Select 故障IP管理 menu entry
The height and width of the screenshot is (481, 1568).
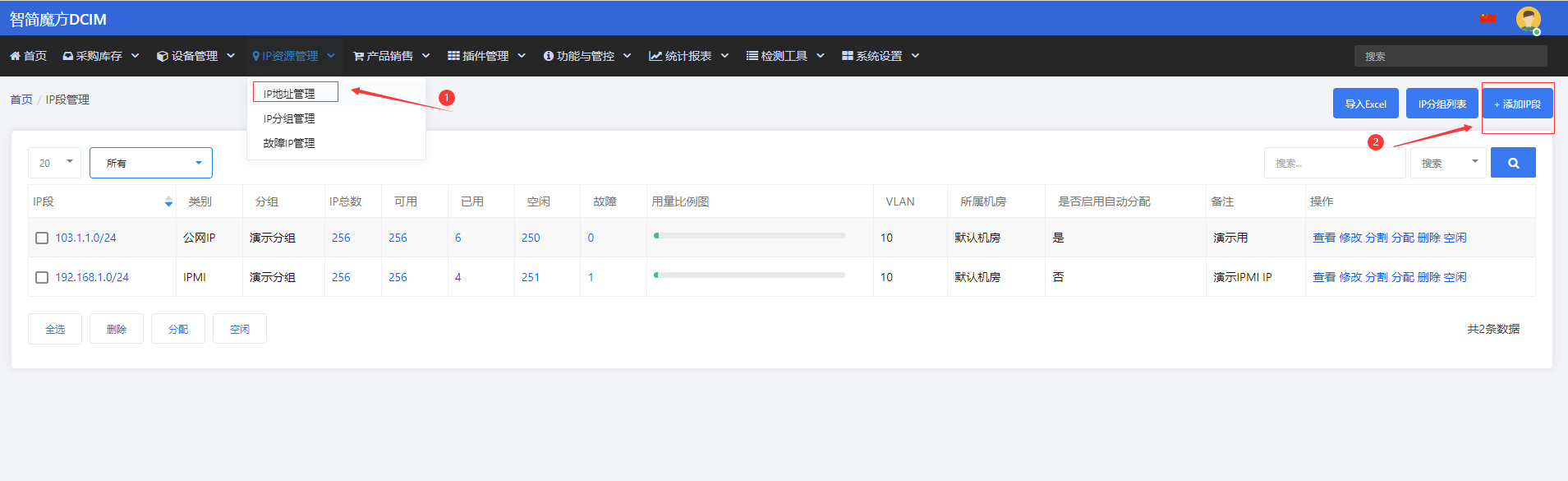289,143
